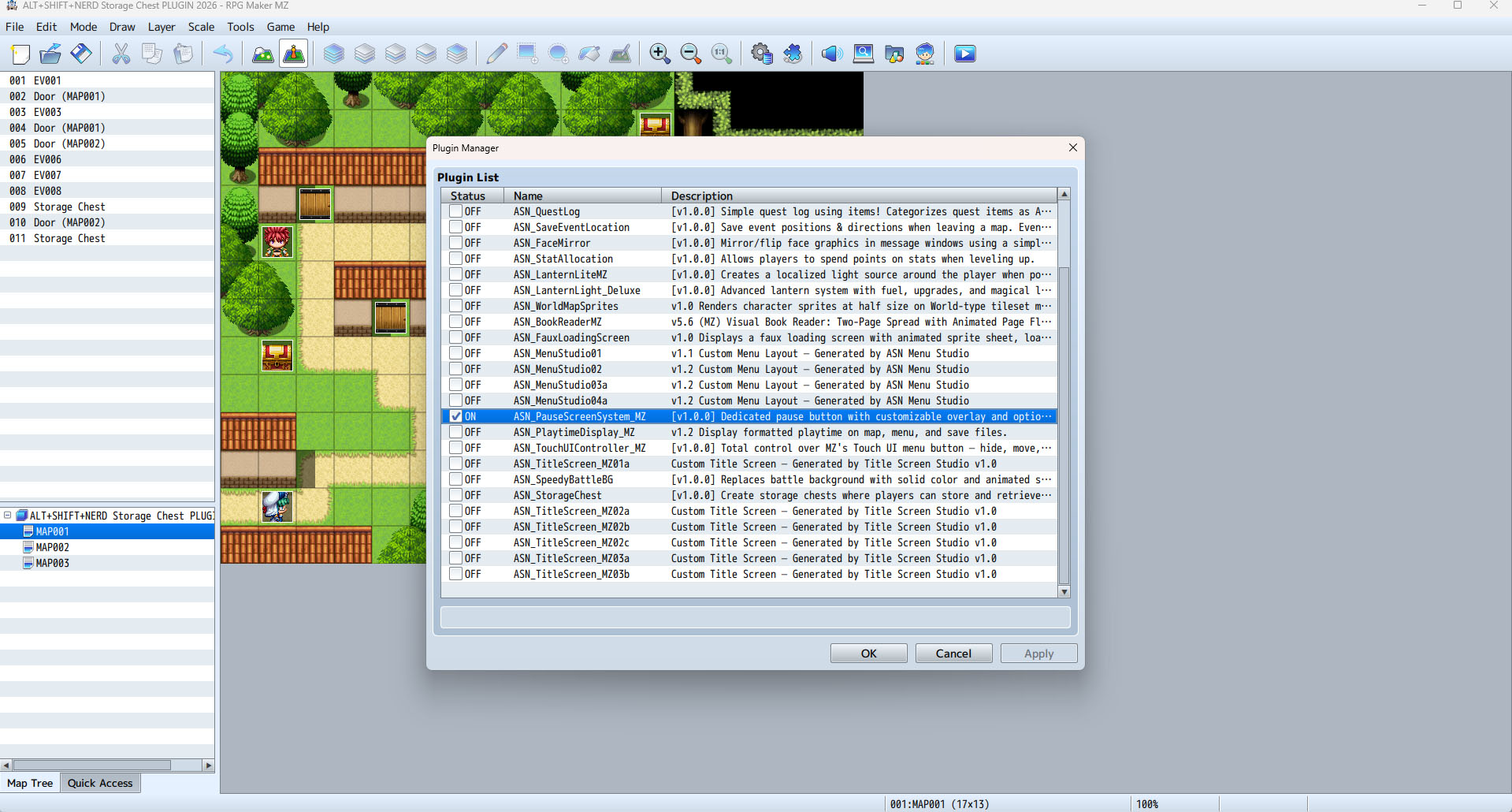The height and width of the screenshot is (812, 1512).
Task: Open the Tools menu
Action: pyautogui.click(x=240, y=27)
